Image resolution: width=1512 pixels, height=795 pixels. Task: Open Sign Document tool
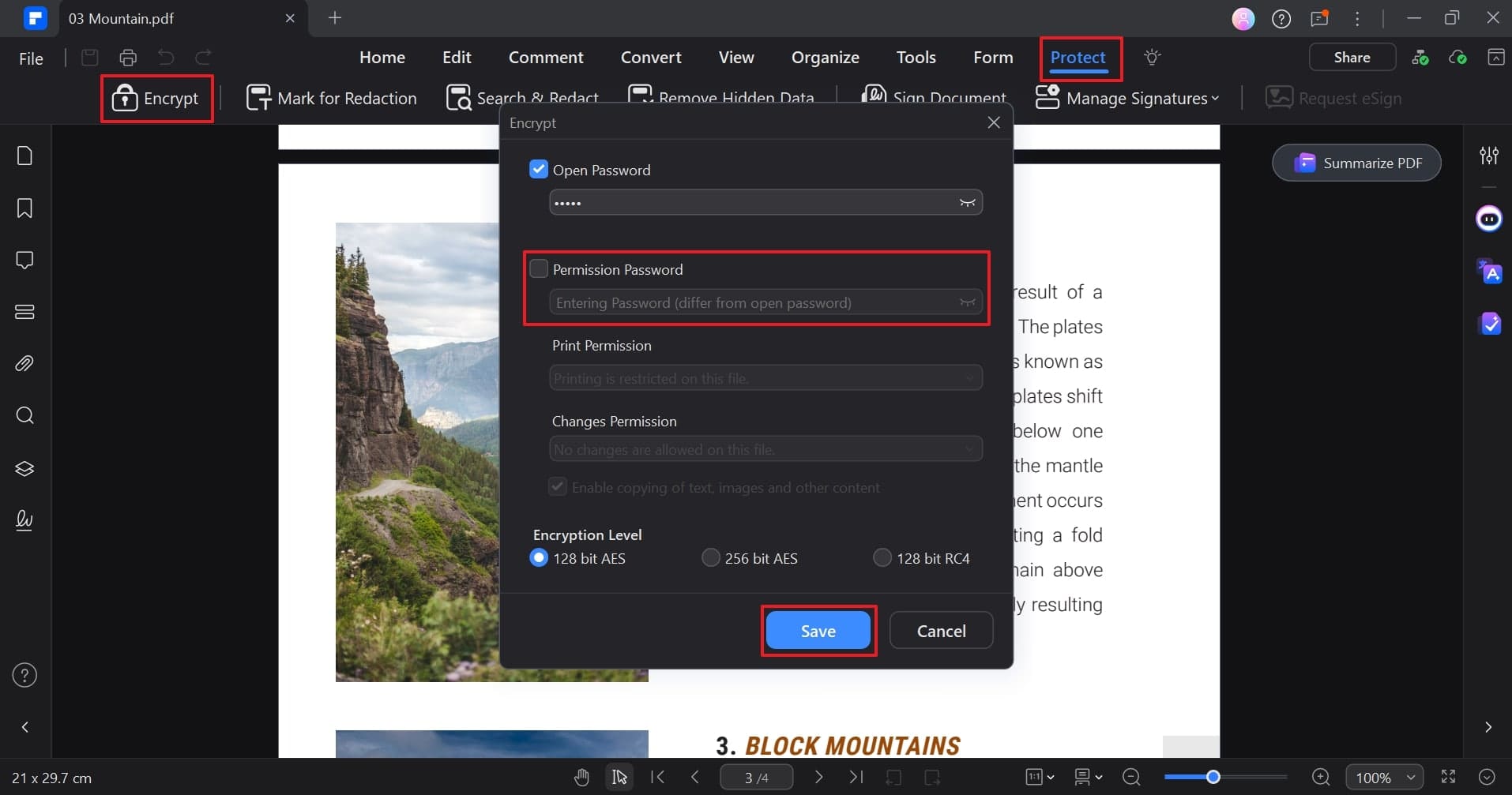(934, 98)
